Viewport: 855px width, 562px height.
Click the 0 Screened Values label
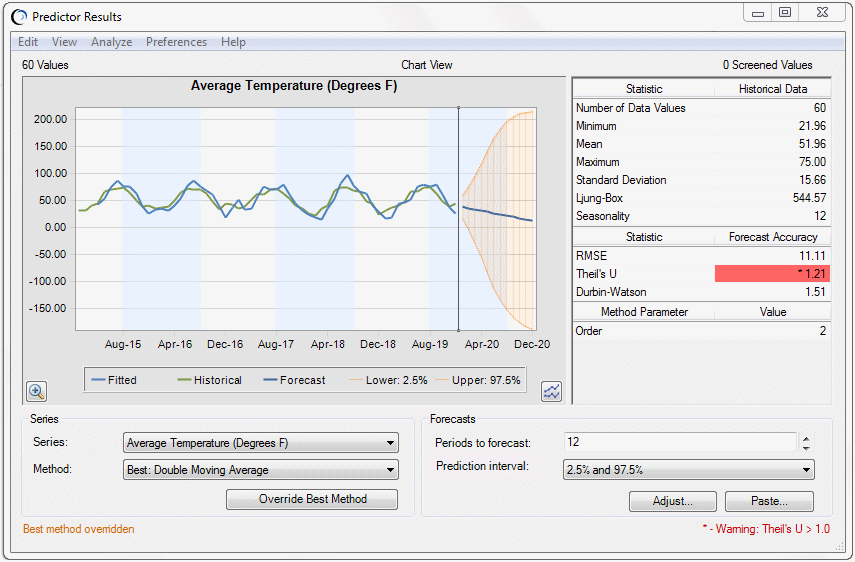click(767, 65)
